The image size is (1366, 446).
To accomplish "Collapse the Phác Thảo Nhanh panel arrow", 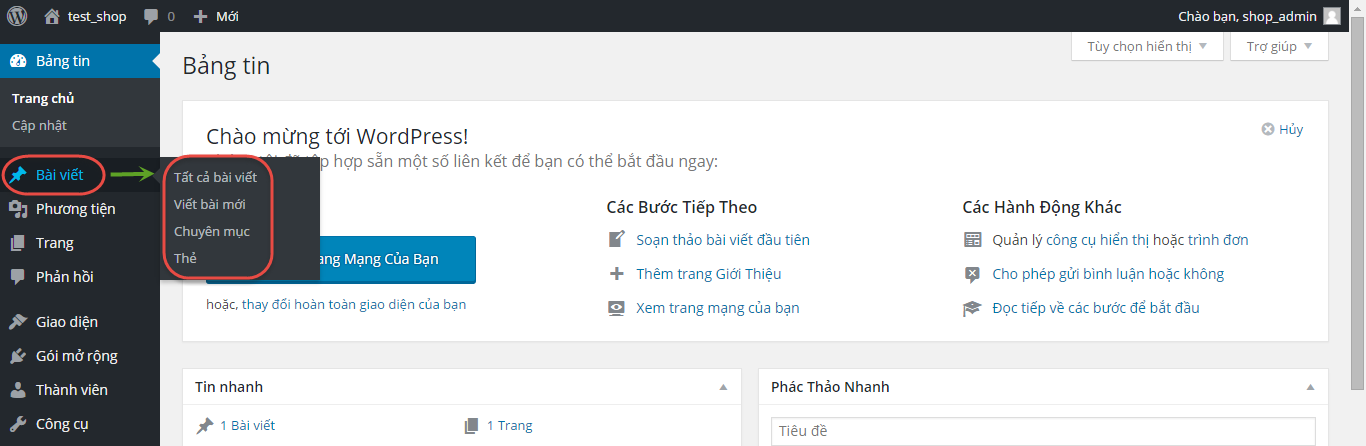I will point(1310,387).
